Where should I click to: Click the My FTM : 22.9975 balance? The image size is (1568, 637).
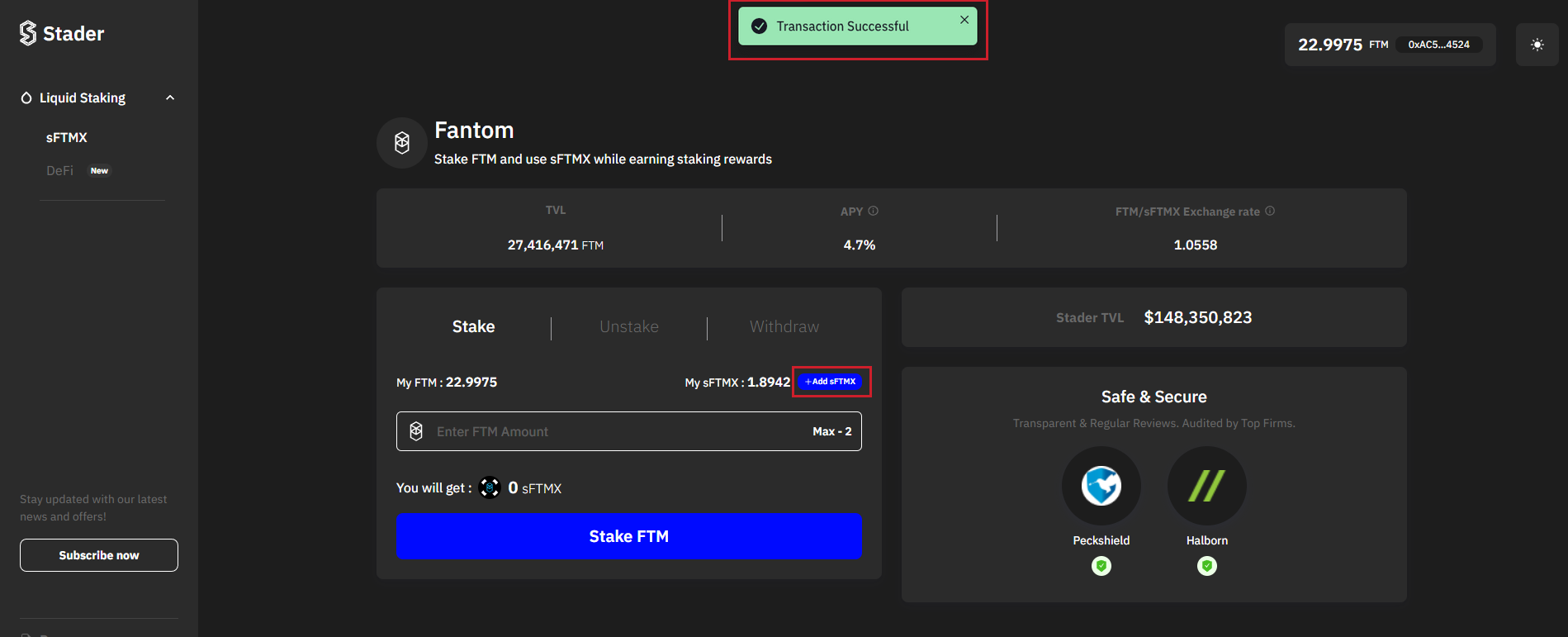click(x=447, y=383)
